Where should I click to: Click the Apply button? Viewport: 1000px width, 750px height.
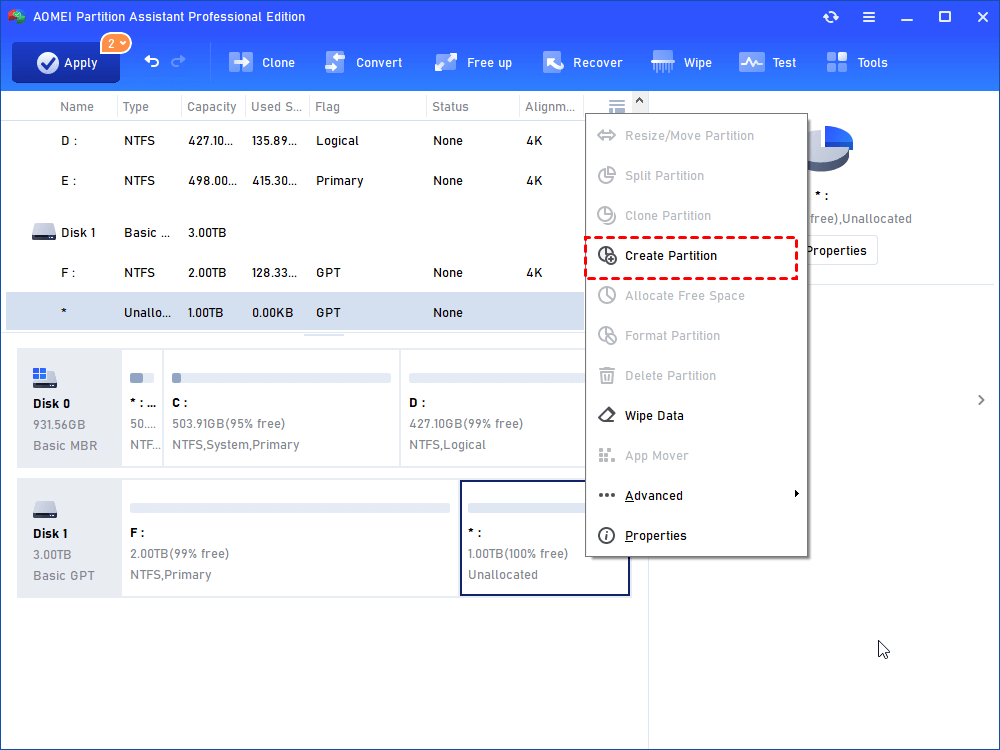[66, 62]
